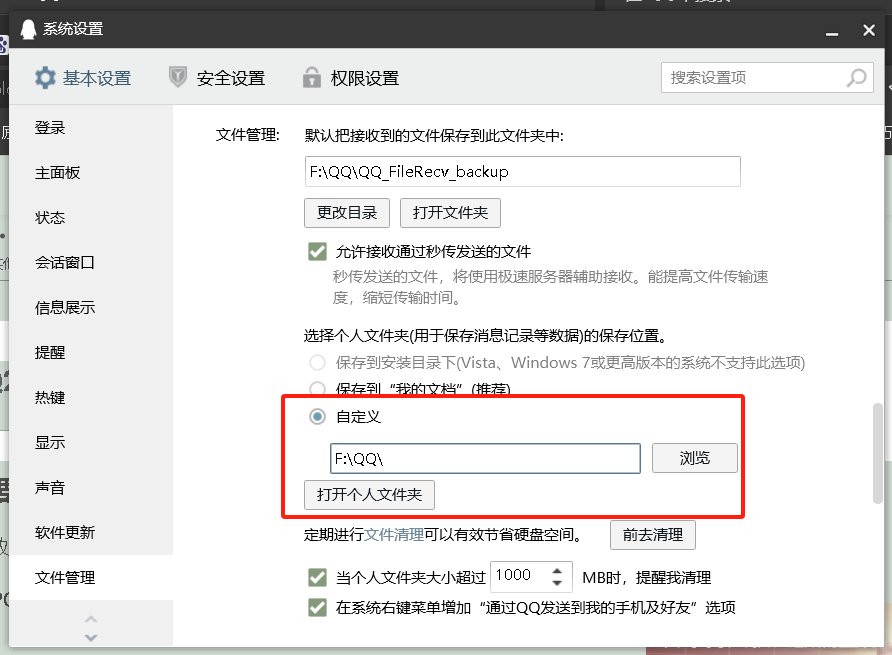
Task: Select the 自定义 radio button
Action: click(317, 417)
